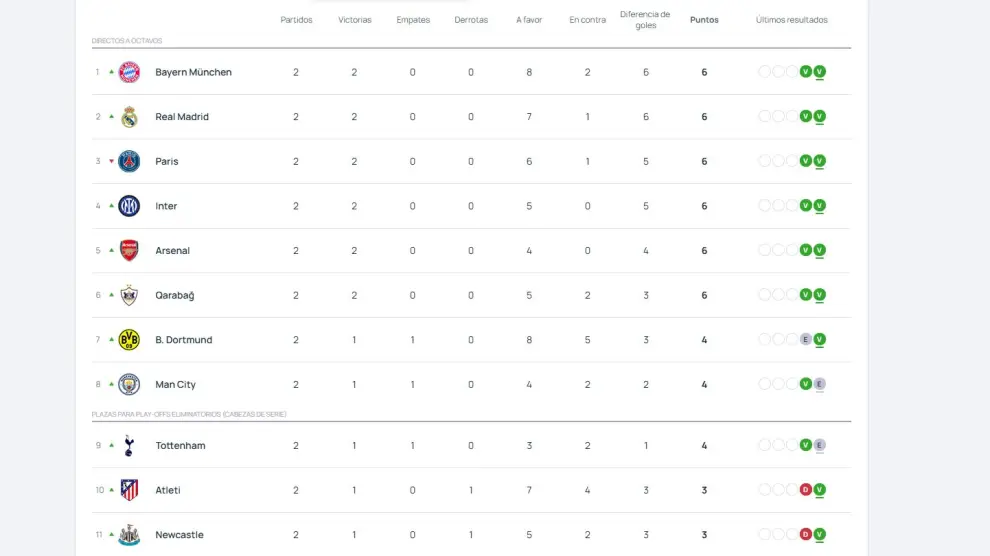
Task: Click the Diferencia de goles column header
Action: coord(645,20)
